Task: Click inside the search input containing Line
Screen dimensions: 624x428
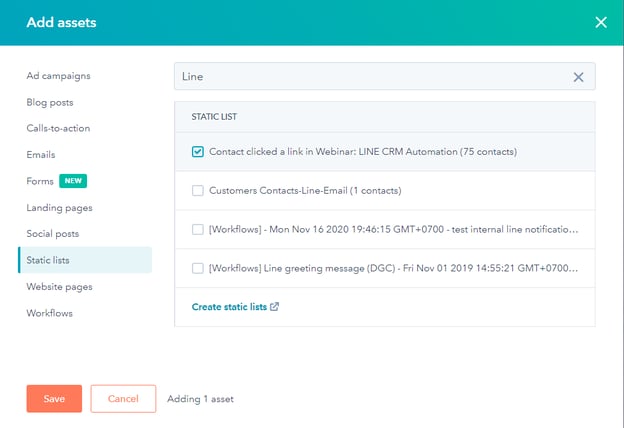Action: click(370, 77)
